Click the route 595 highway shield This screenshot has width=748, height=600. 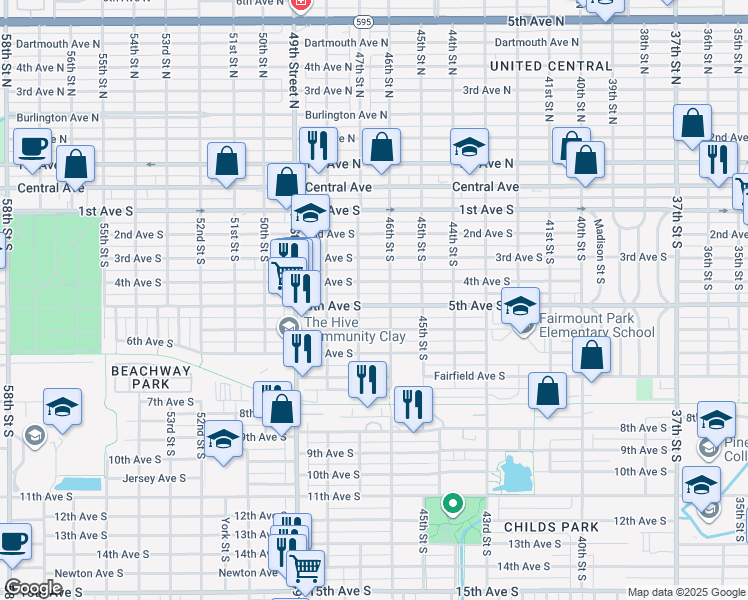point(364,21)
